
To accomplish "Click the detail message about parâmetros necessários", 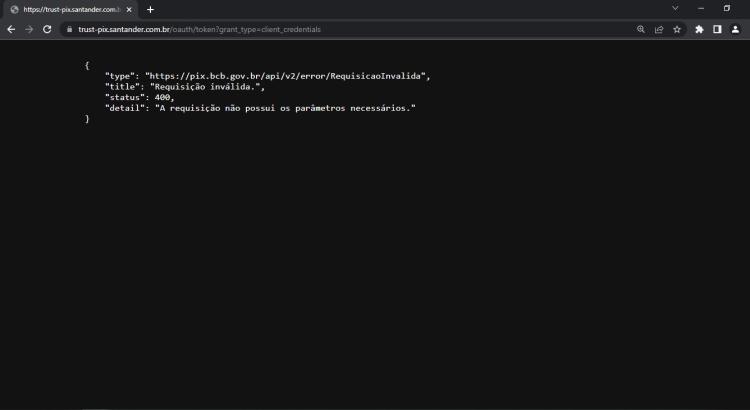I will [285, 108].
